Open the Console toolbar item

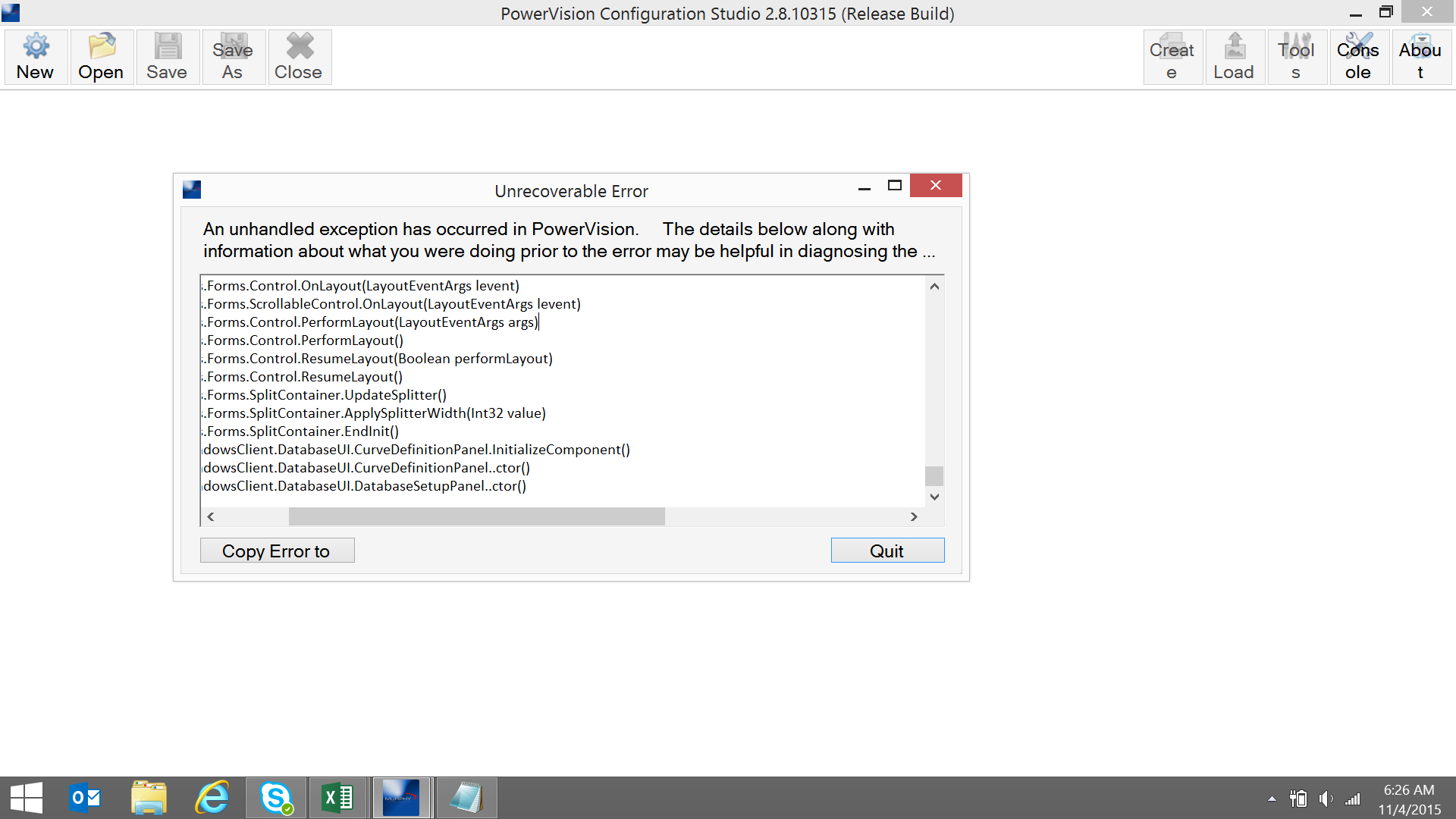[x=1359, y=58]
